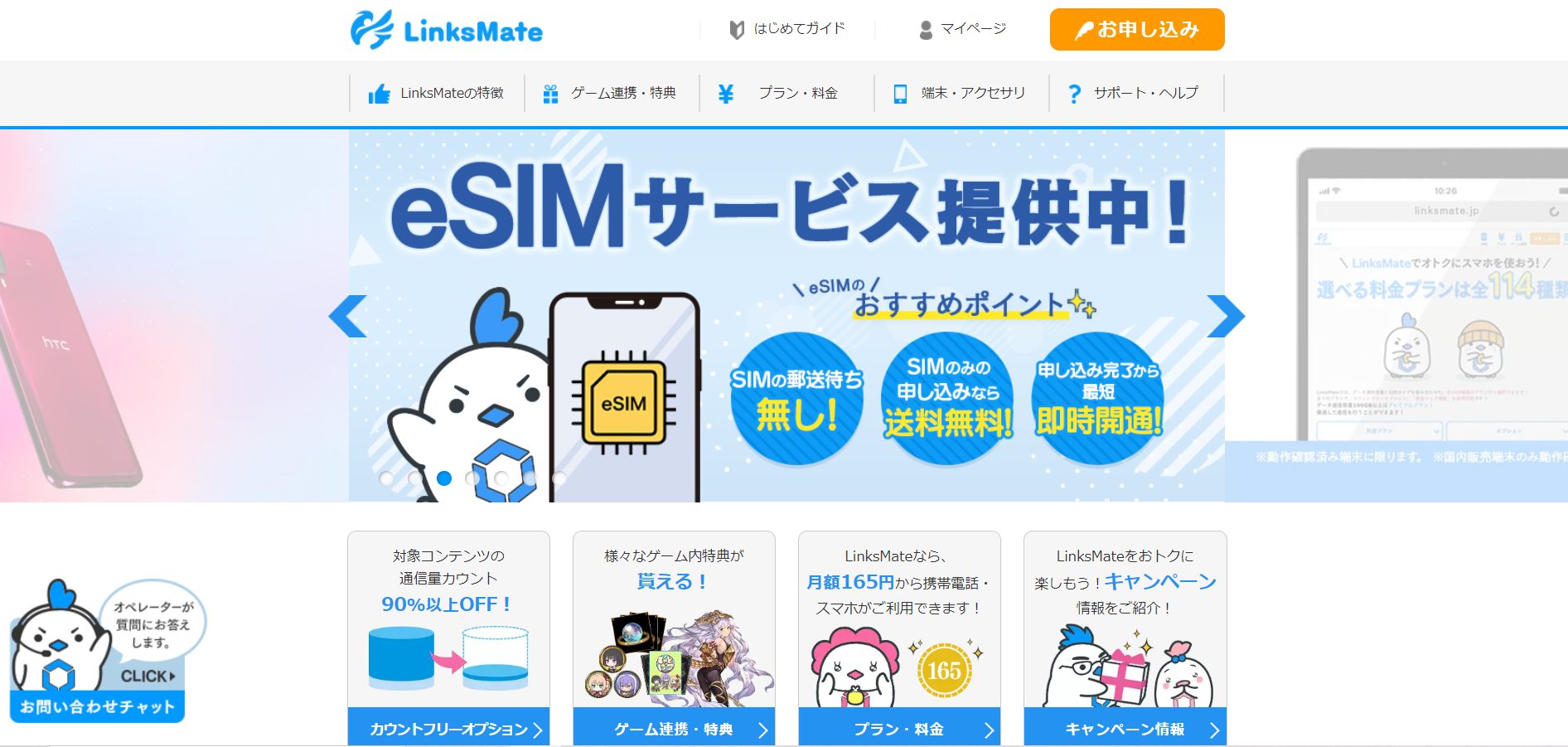Viewport: 1568px width, 747px height.
Task: Click the LinksMate logo
Action: [447, 30]
